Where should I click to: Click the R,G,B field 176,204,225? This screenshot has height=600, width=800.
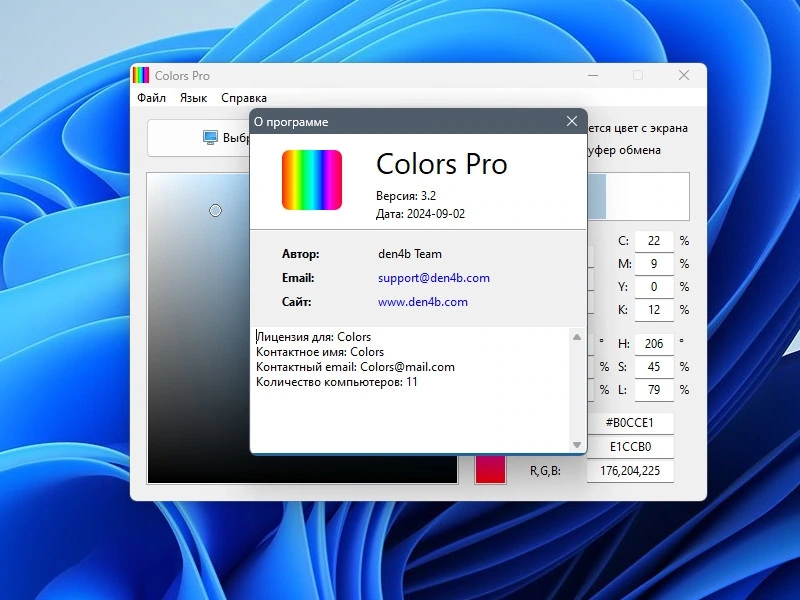tap(630, 471)
